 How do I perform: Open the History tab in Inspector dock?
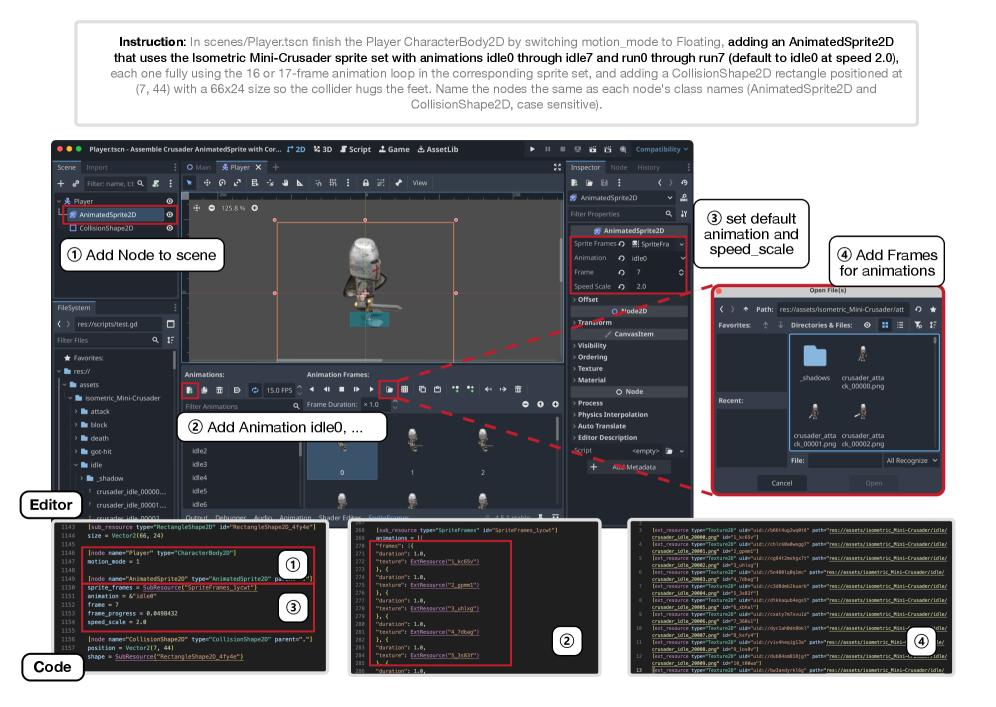649,168
